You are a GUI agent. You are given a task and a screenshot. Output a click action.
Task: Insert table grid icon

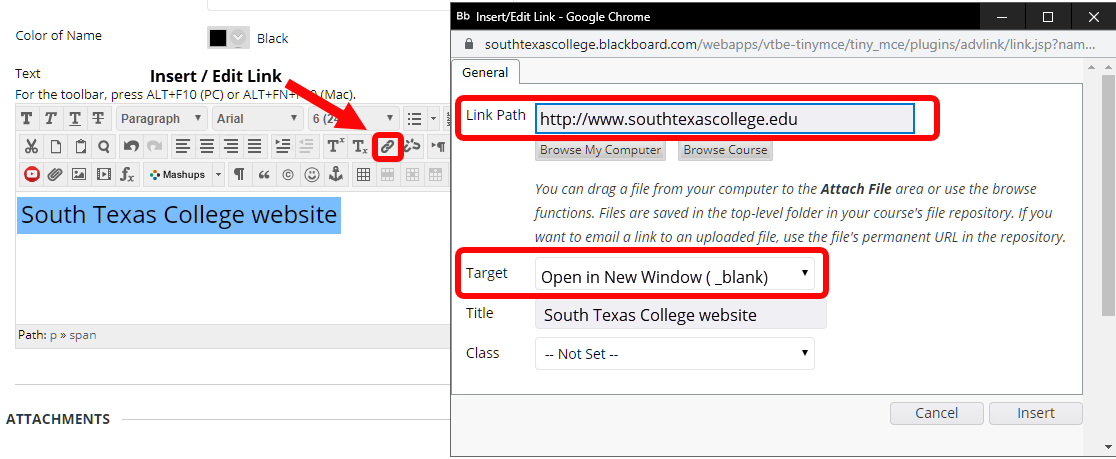point(363,174)
